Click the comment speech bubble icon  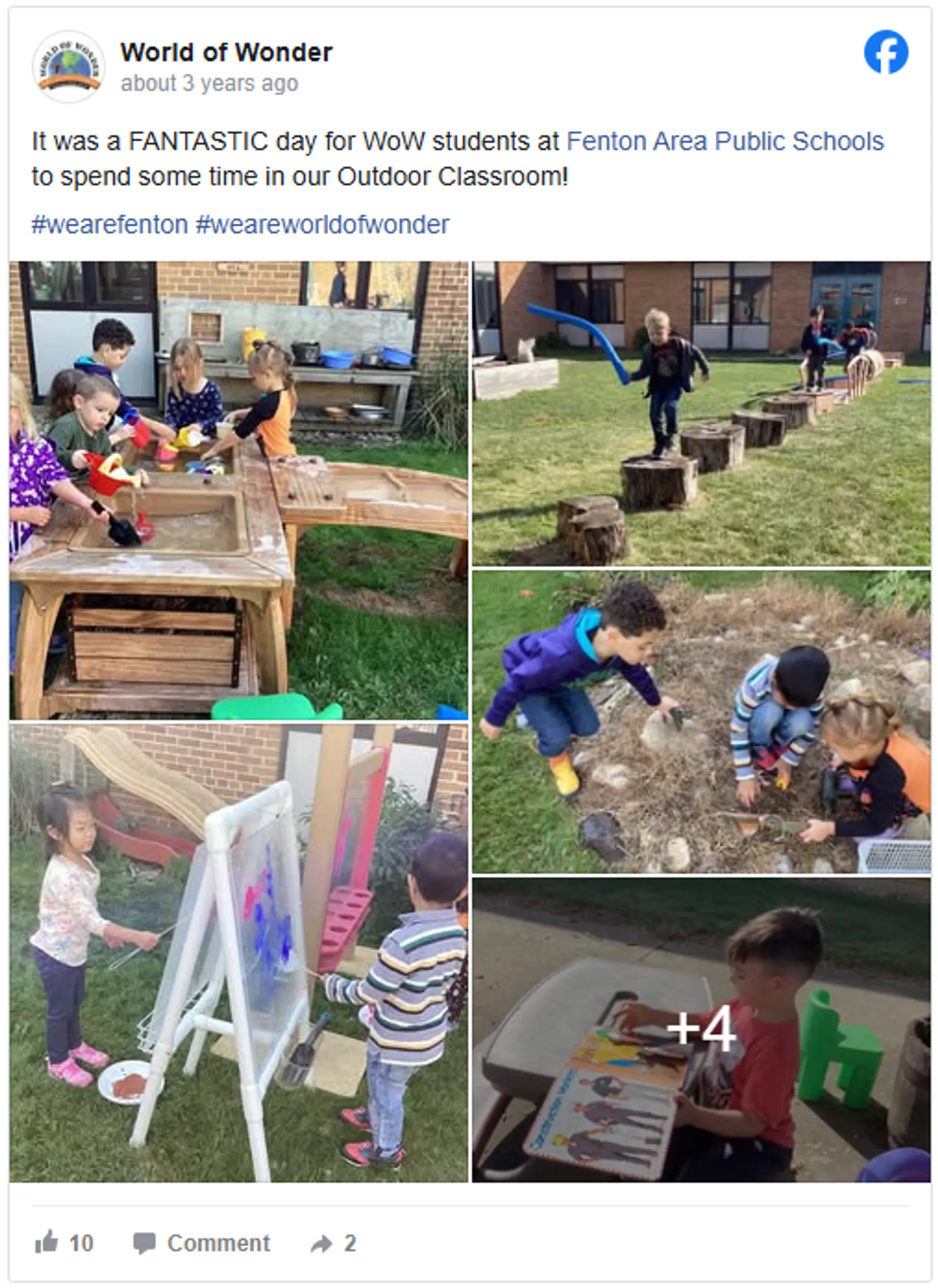[x=144, y=1243]
